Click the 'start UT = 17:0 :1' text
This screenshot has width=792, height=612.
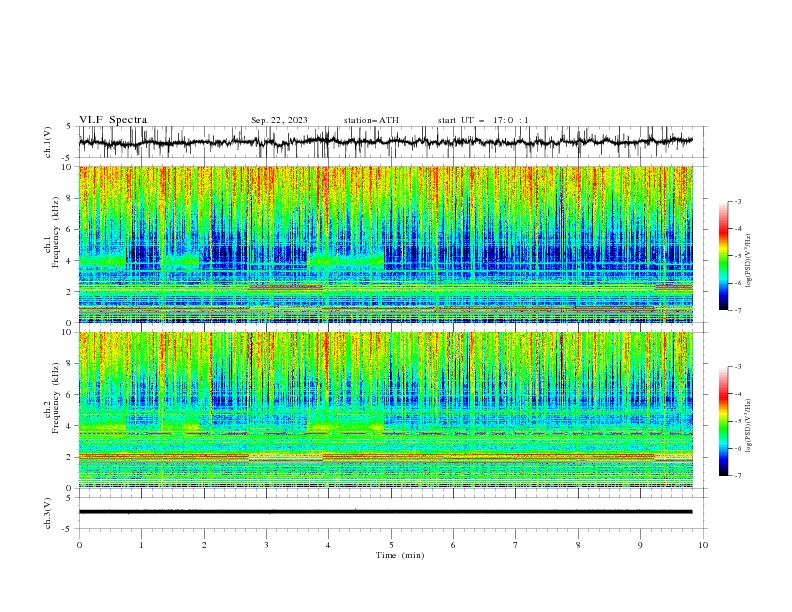pyautogui.click(x=483, y=120)
